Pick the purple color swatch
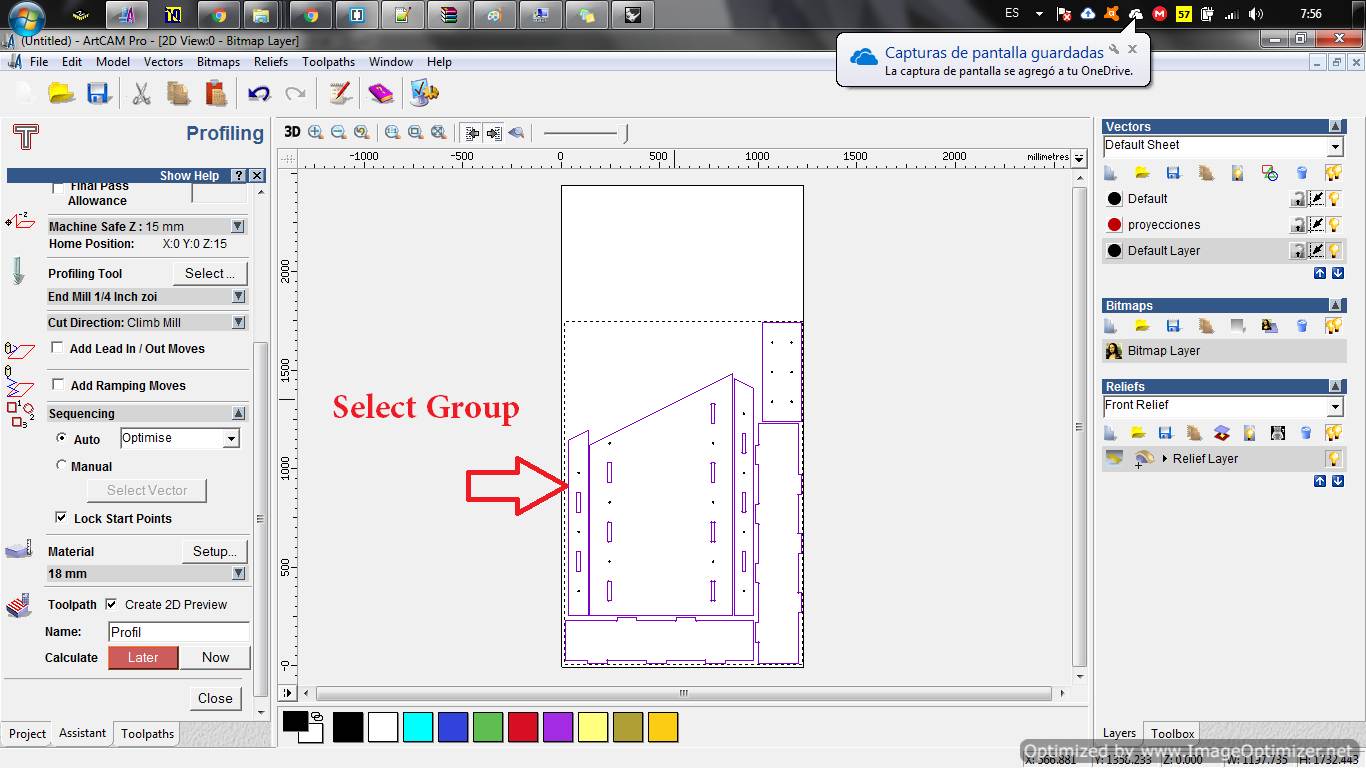1366x768 pixels. (x=558, y=727)
